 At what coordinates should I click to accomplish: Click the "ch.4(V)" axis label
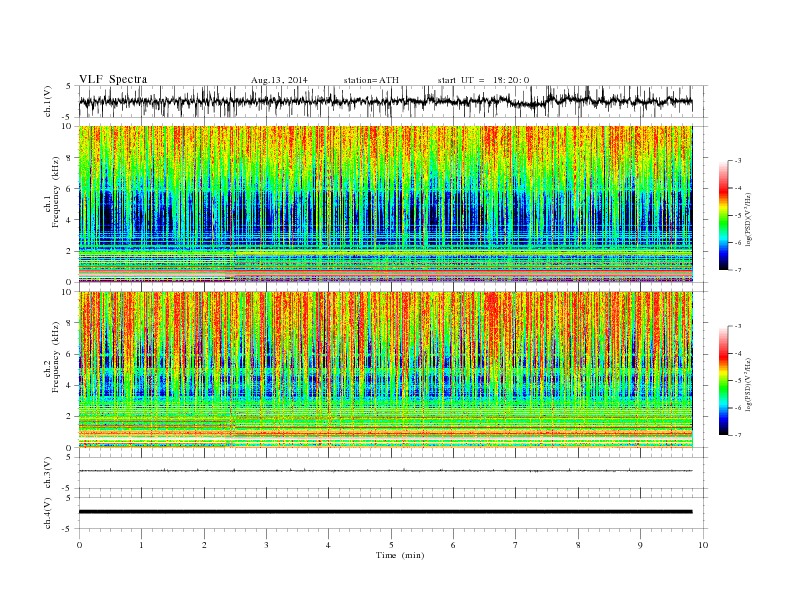(48, 513)
